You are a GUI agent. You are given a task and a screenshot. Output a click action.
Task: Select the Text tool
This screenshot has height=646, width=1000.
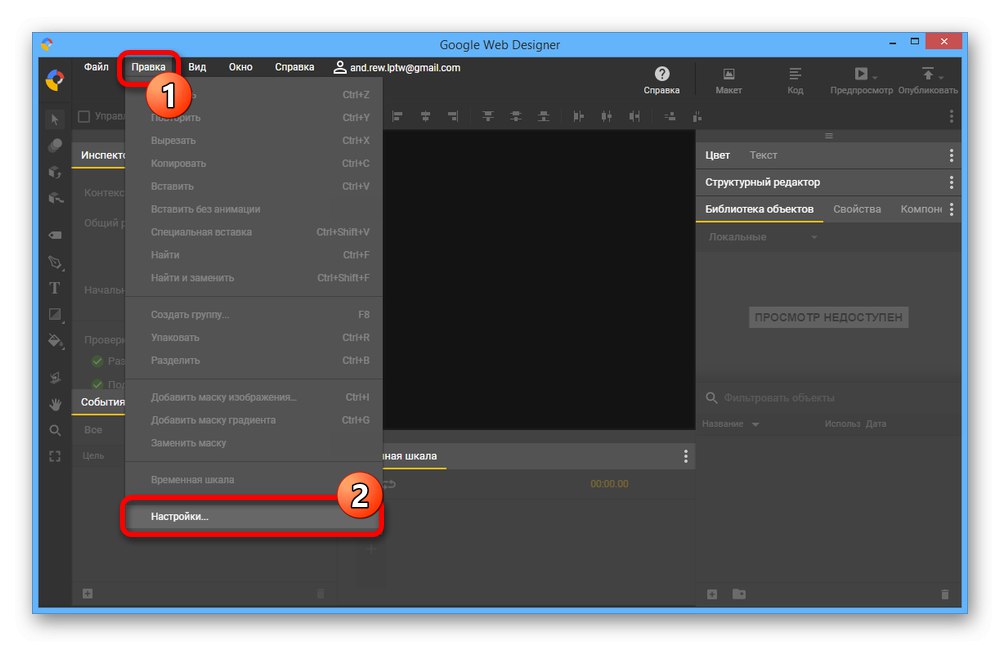coord(55,288)
